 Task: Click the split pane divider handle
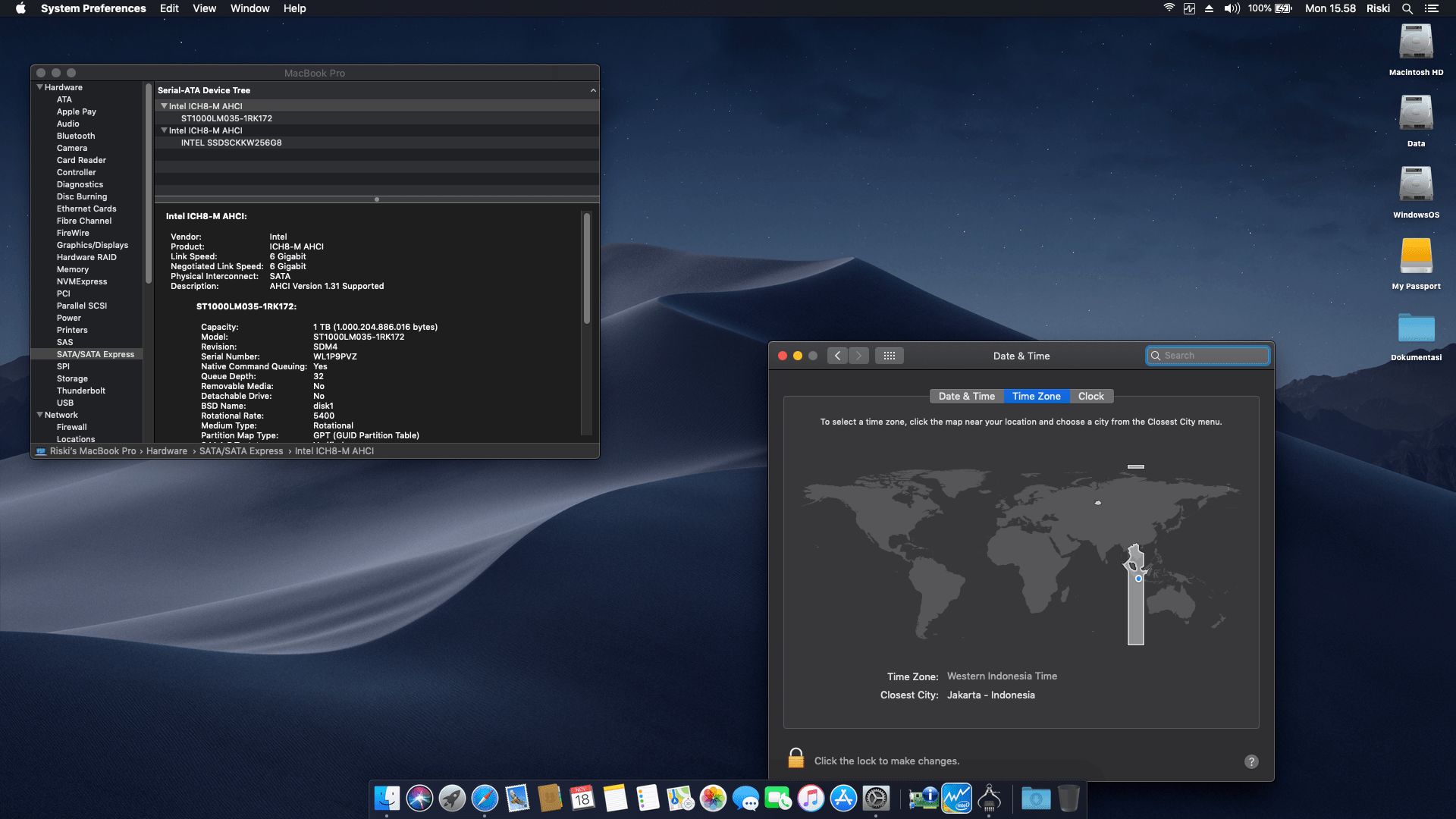[x=377, y=199]
